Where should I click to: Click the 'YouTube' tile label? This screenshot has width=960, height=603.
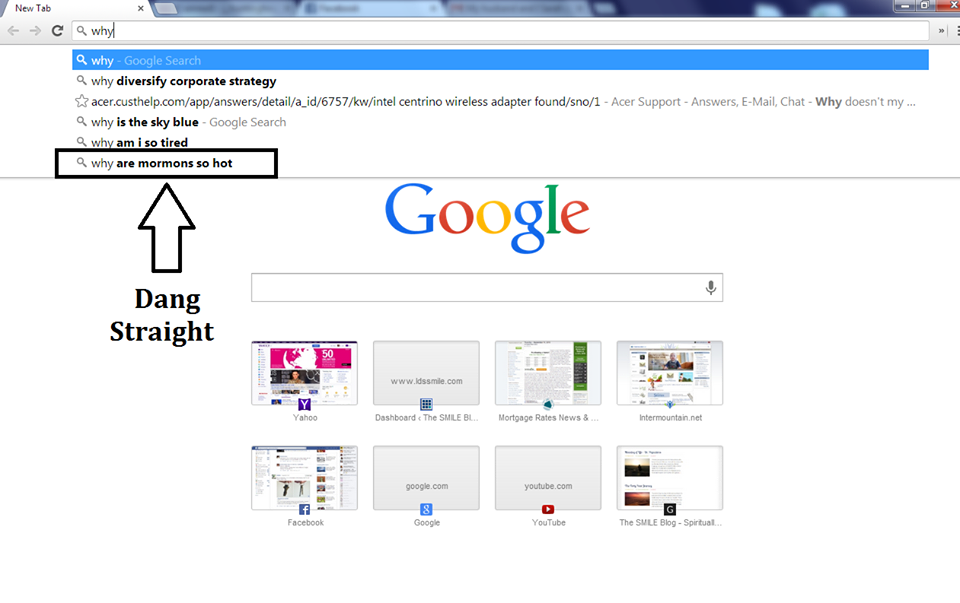click(x=549, y=522)
